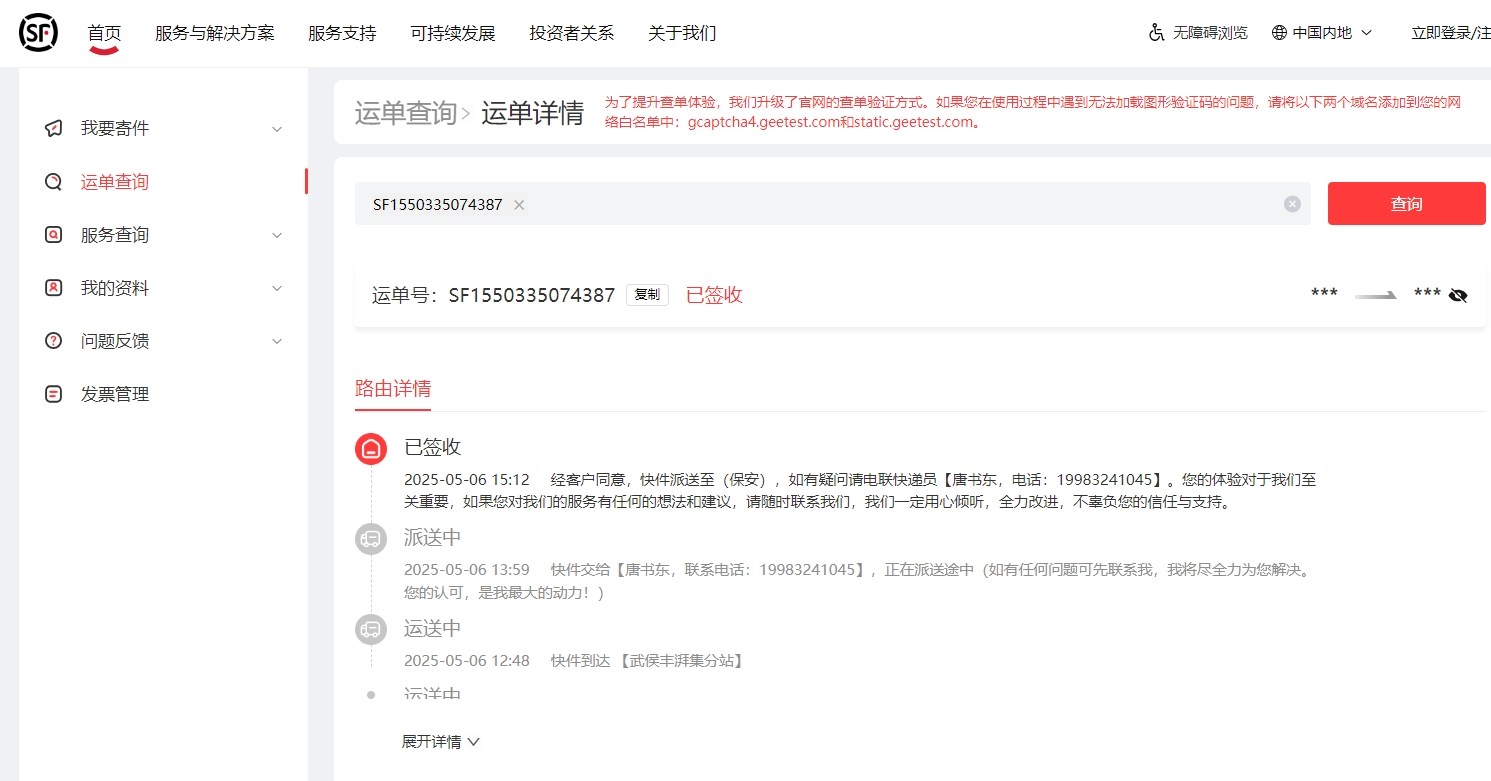Open the 关于我们 menu

click(x=682, y=33)
